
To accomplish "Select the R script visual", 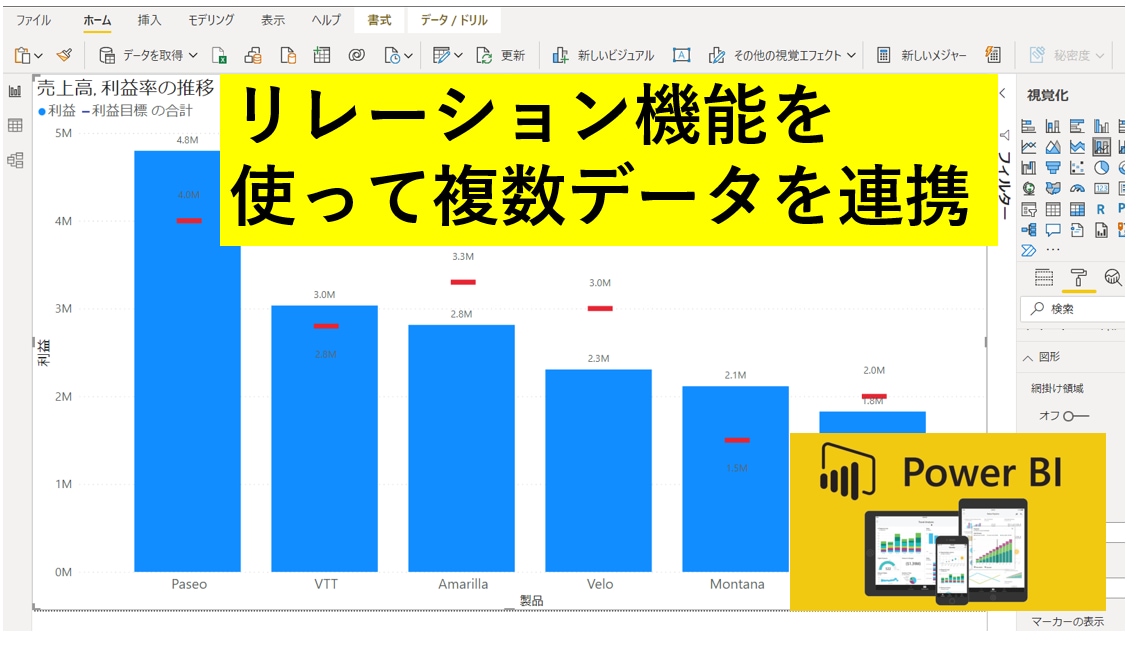I will coord(1102,210).
